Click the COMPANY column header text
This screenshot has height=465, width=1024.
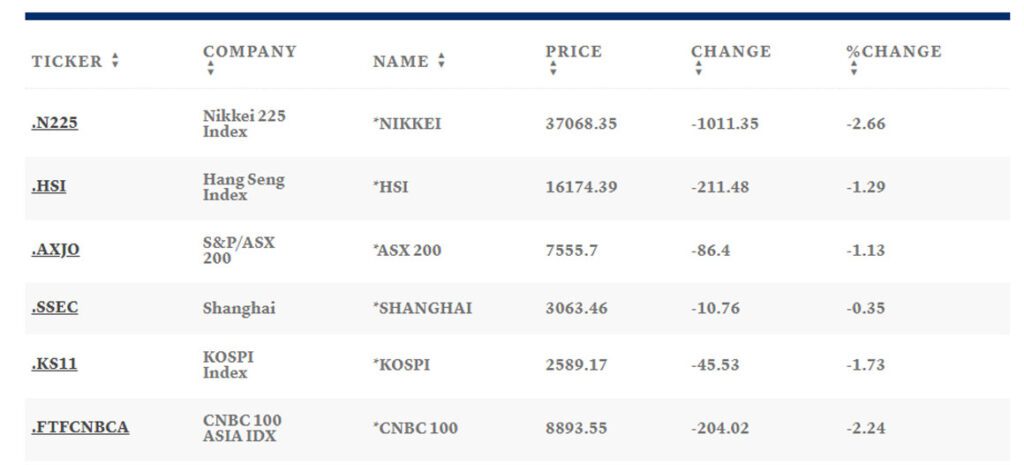pos(249,52)
